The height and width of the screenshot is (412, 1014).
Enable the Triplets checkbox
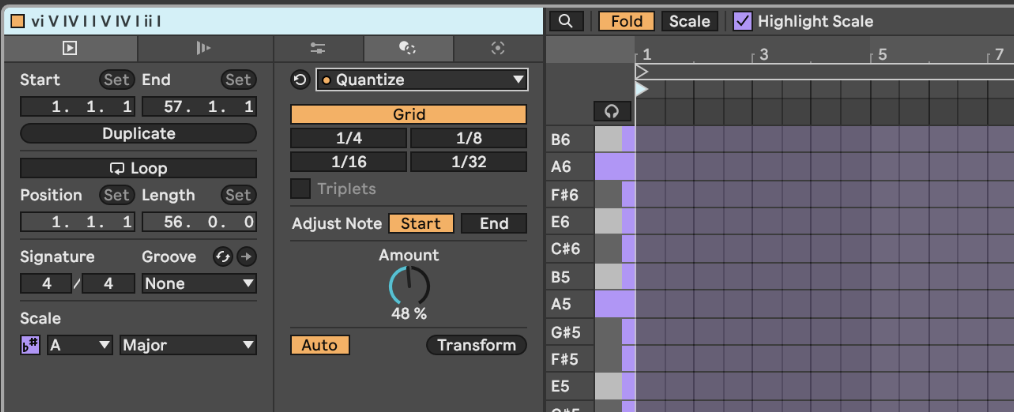(x=300, y=189)
